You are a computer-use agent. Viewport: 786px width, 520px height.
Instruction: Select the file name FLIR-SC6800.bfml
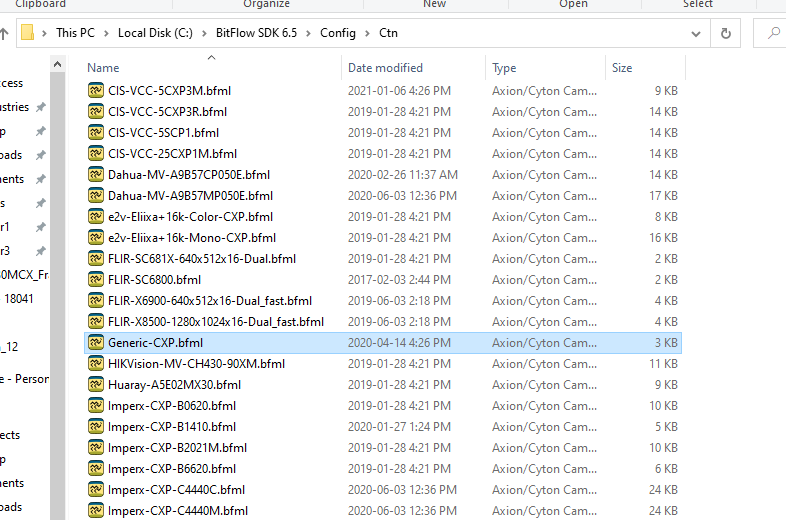[154, 280]
